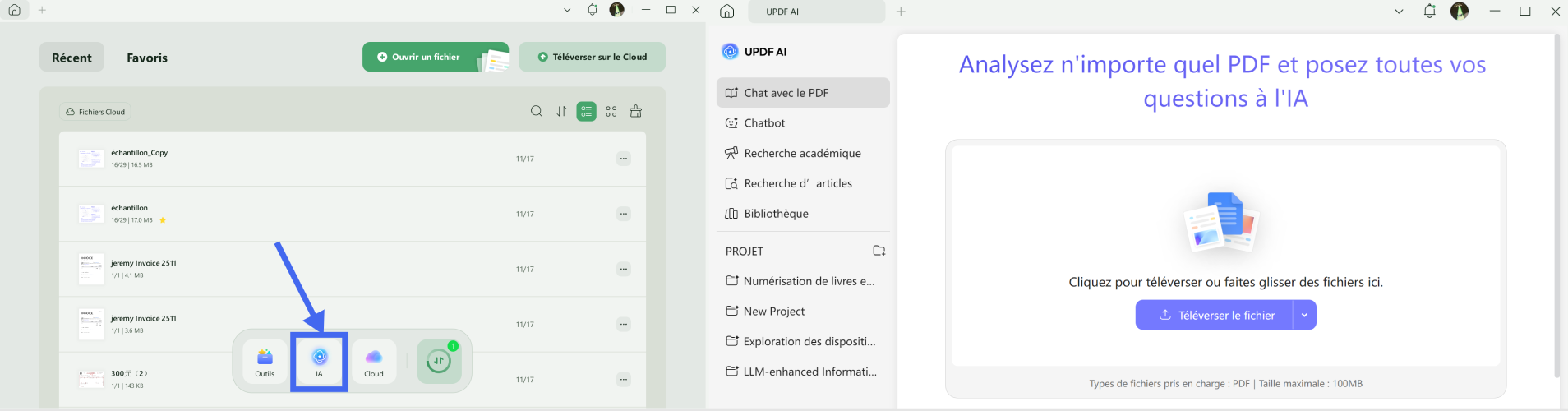
Task: Open the Chatbot section
Action: 803,123
